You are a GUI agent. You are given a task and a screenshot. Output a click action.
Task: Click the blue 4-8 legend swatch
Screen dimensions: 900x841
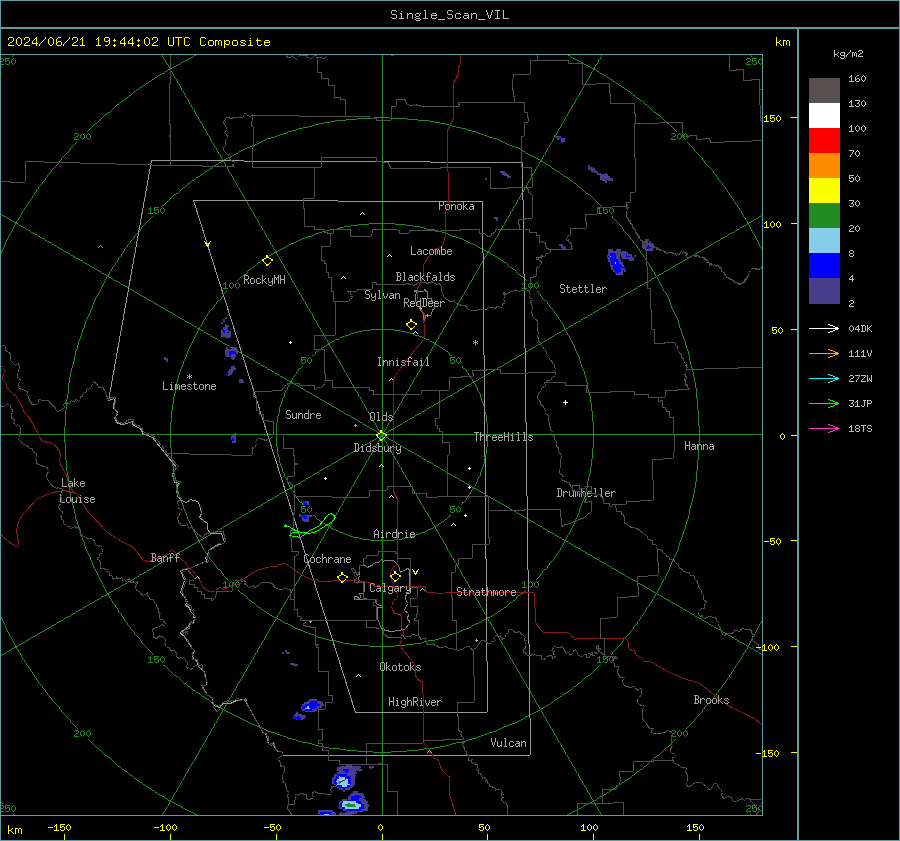pos(824,265)
